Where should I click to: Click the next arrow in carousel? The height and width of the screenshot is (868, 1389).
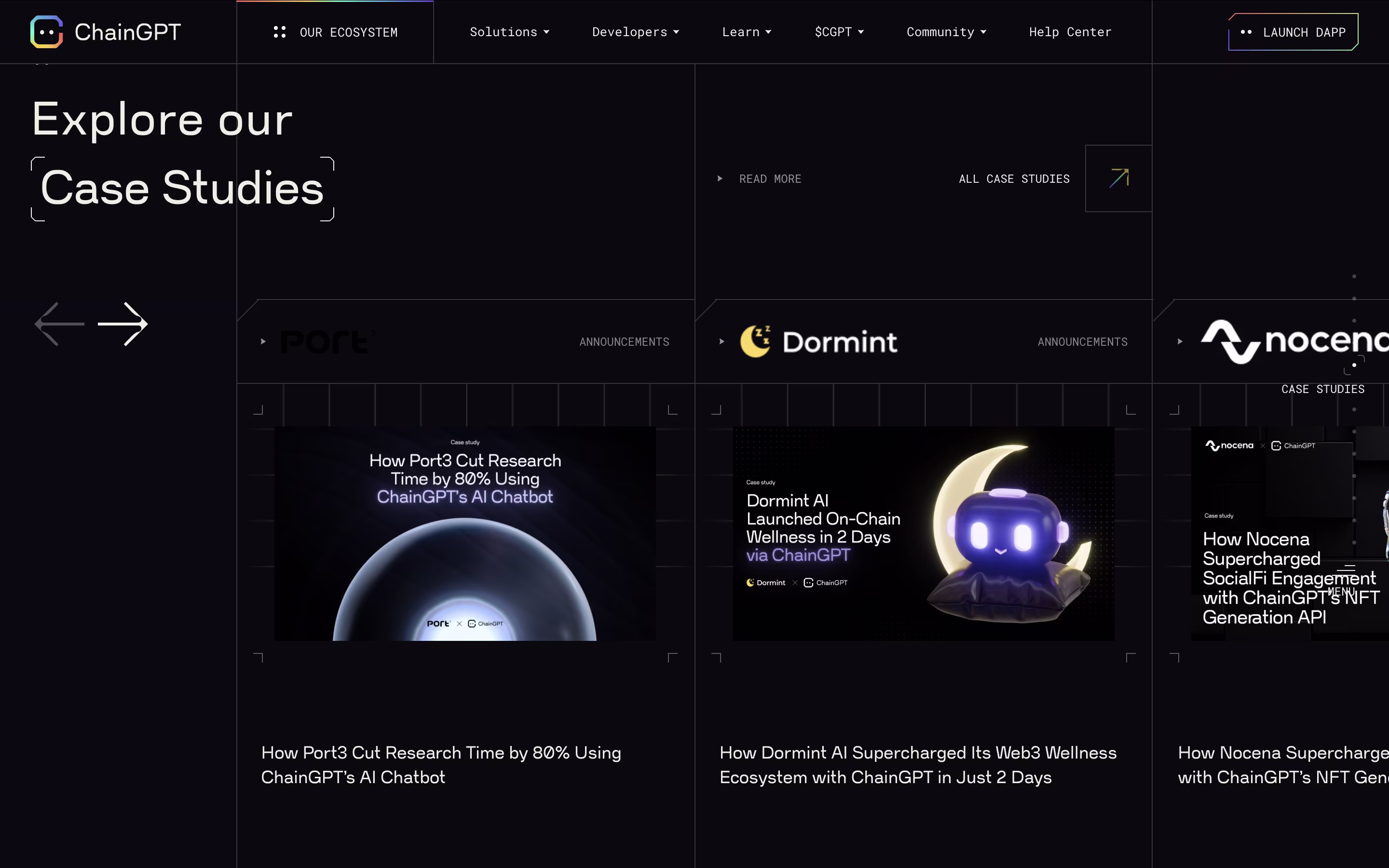click(123, 325)
